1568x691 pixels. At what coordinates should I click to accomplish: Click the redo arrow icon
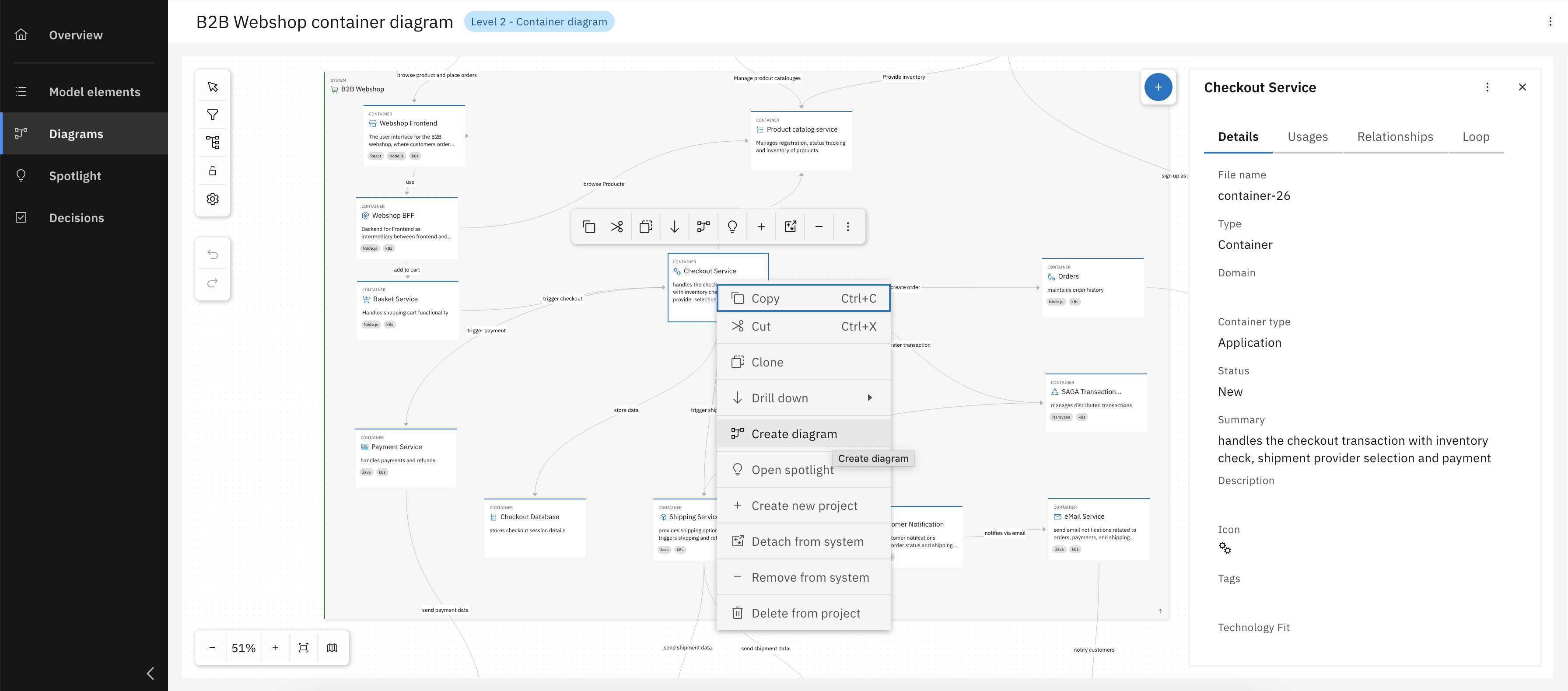coord(212,283)
